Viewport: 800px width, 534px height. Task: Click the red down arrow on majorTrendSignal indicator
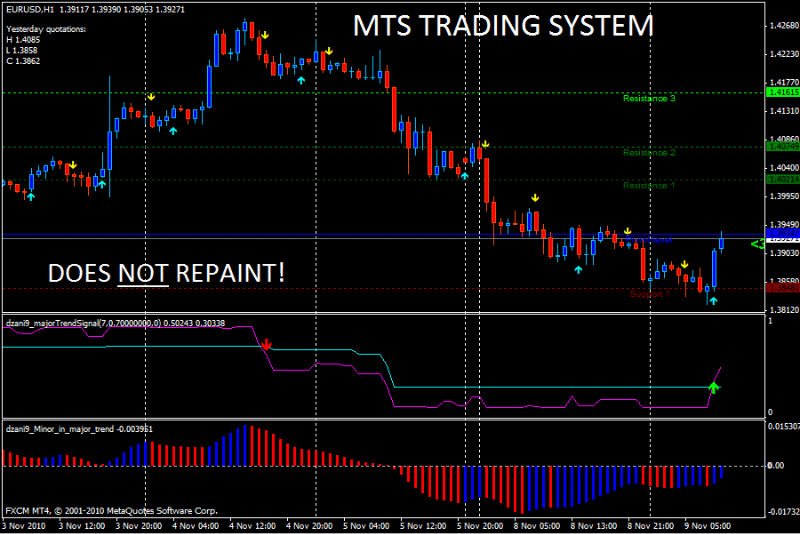266,345
